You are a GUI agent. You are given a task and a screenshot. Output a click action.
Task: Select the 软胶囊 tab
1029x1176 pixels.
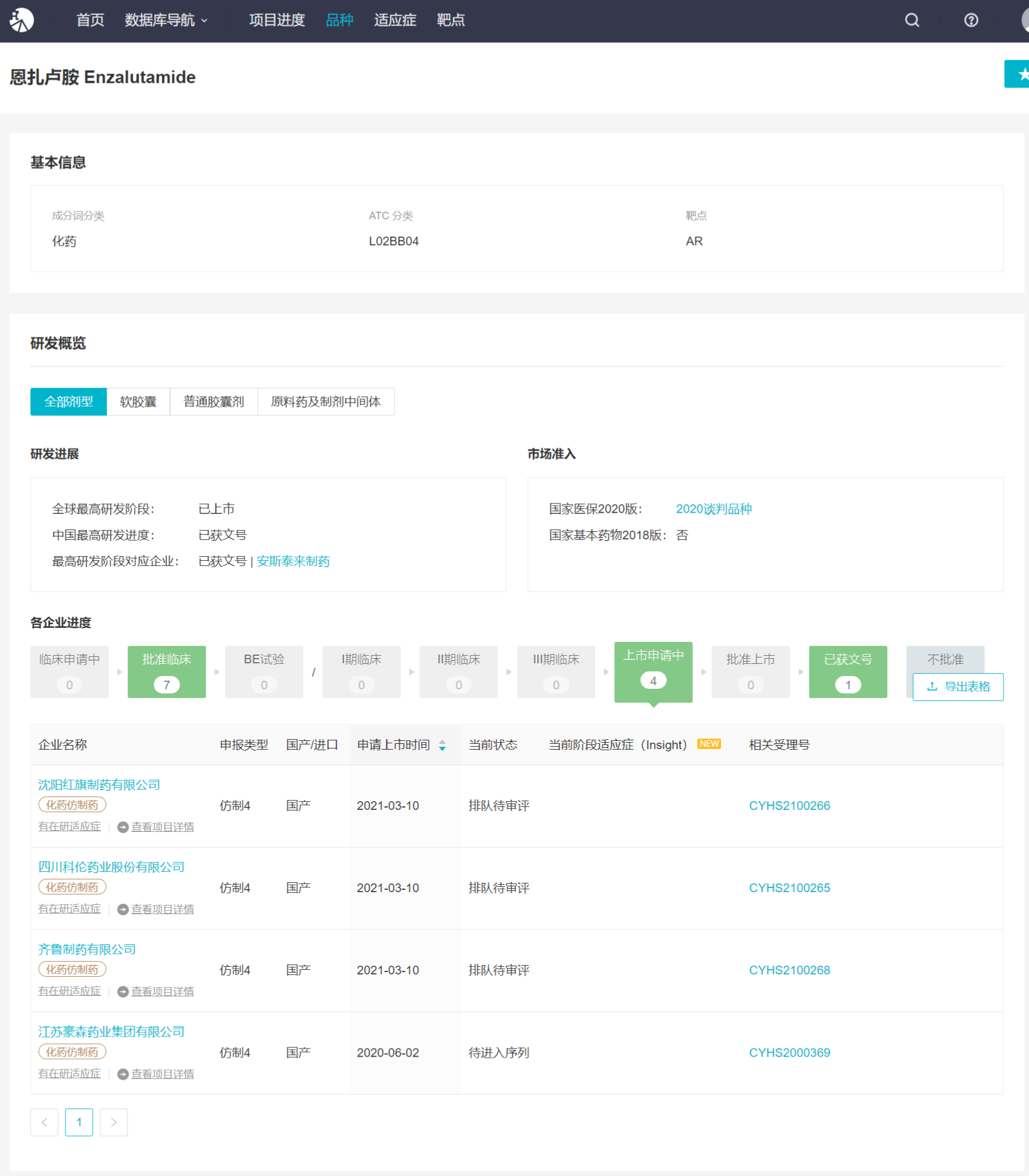pyautogui.click(x=138, y=401)
